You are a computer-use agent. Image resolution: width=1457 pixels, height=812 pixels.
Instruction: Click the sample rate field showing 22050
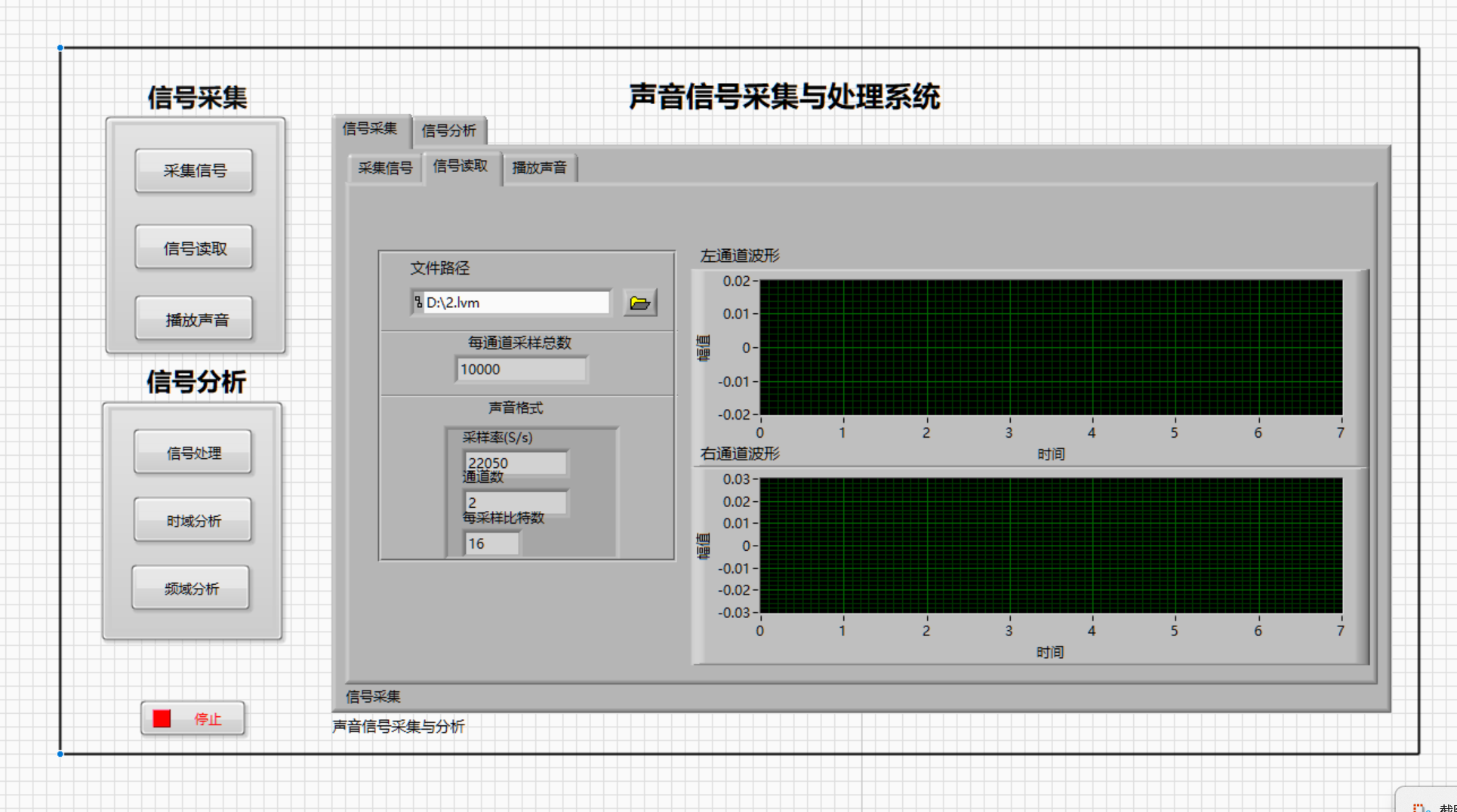pyautogui.click(x=516, y=463)
